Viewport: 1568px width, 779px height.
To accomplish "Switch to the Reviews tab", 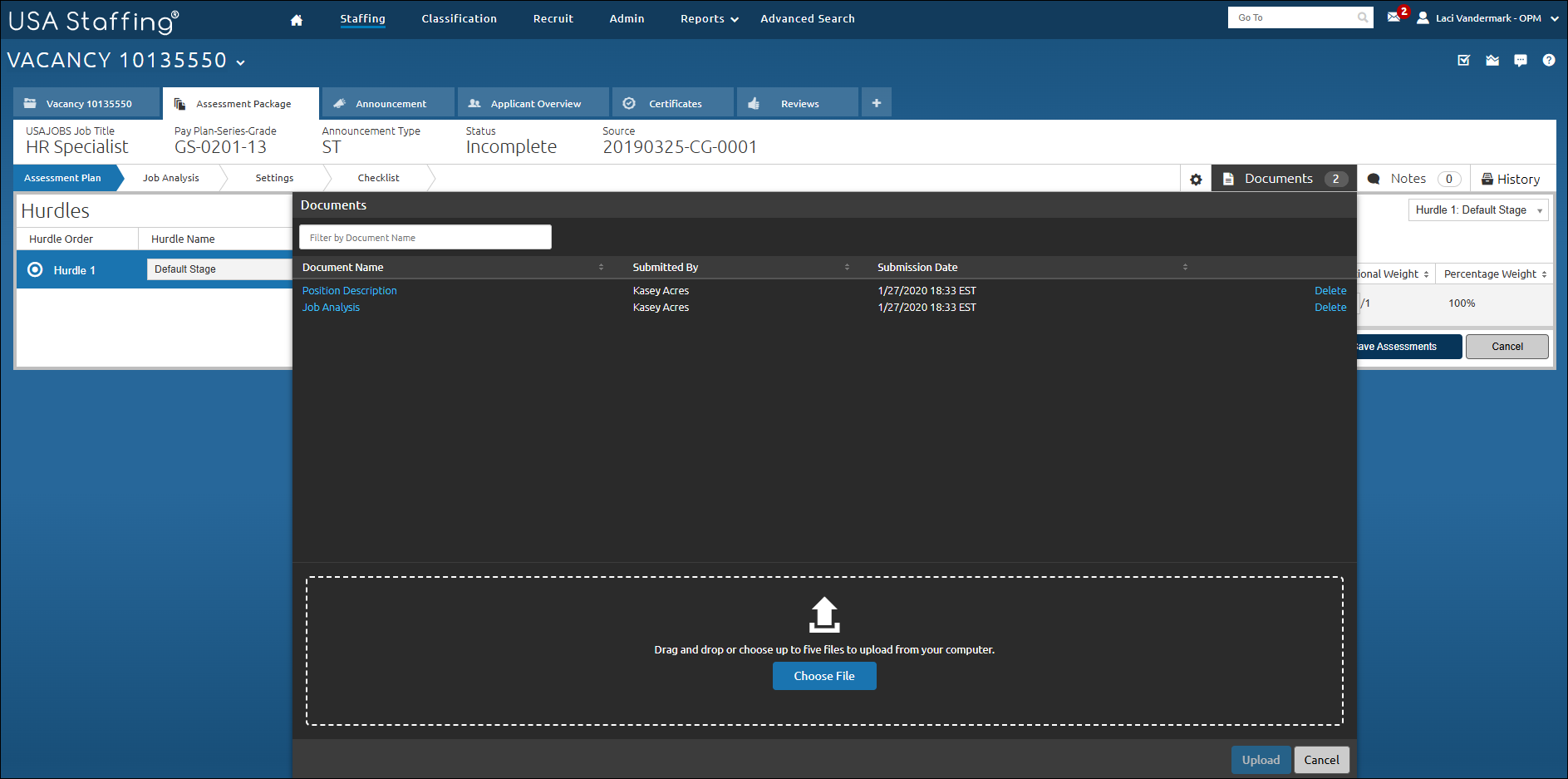I will (798, 103).
